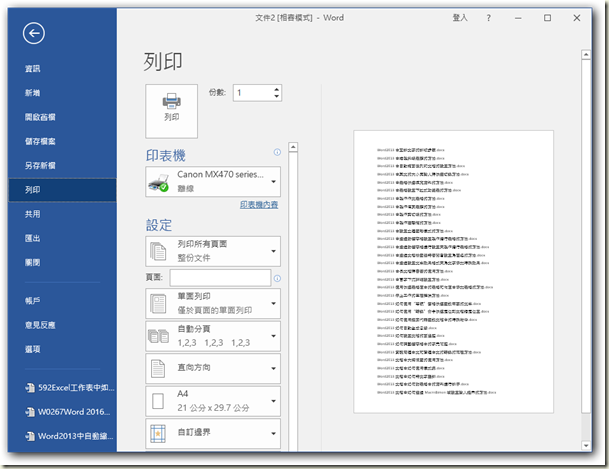Click the Word2013中自動 document icon
This screenshot has width=609, height=469.
pos(30,436)
